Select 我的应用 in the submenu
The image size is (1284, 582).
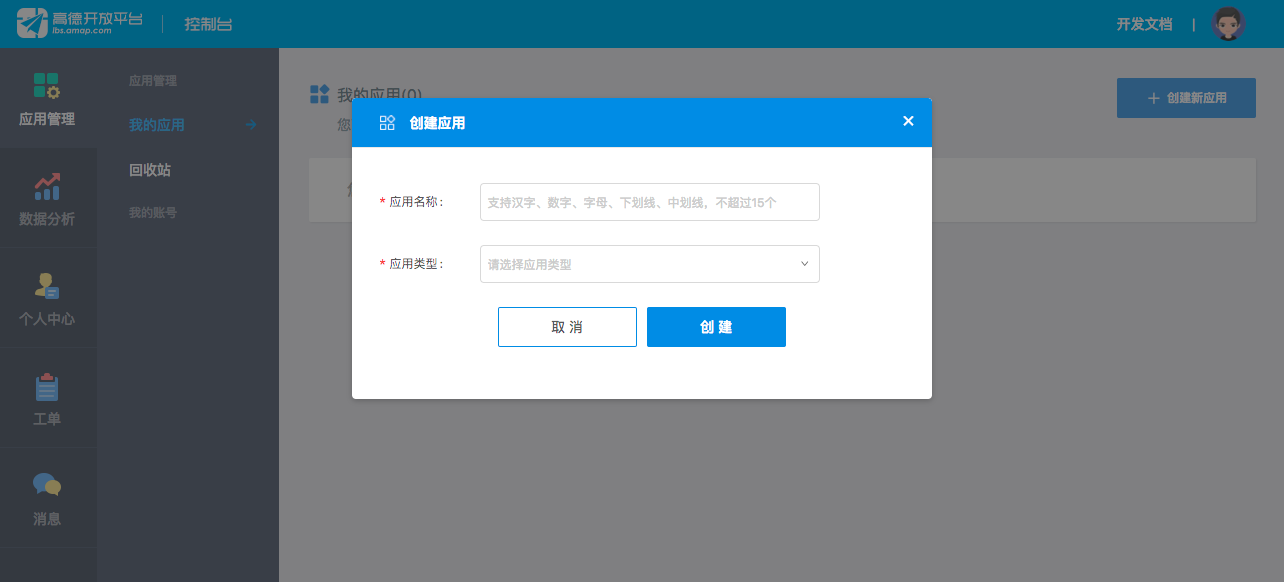157,125
